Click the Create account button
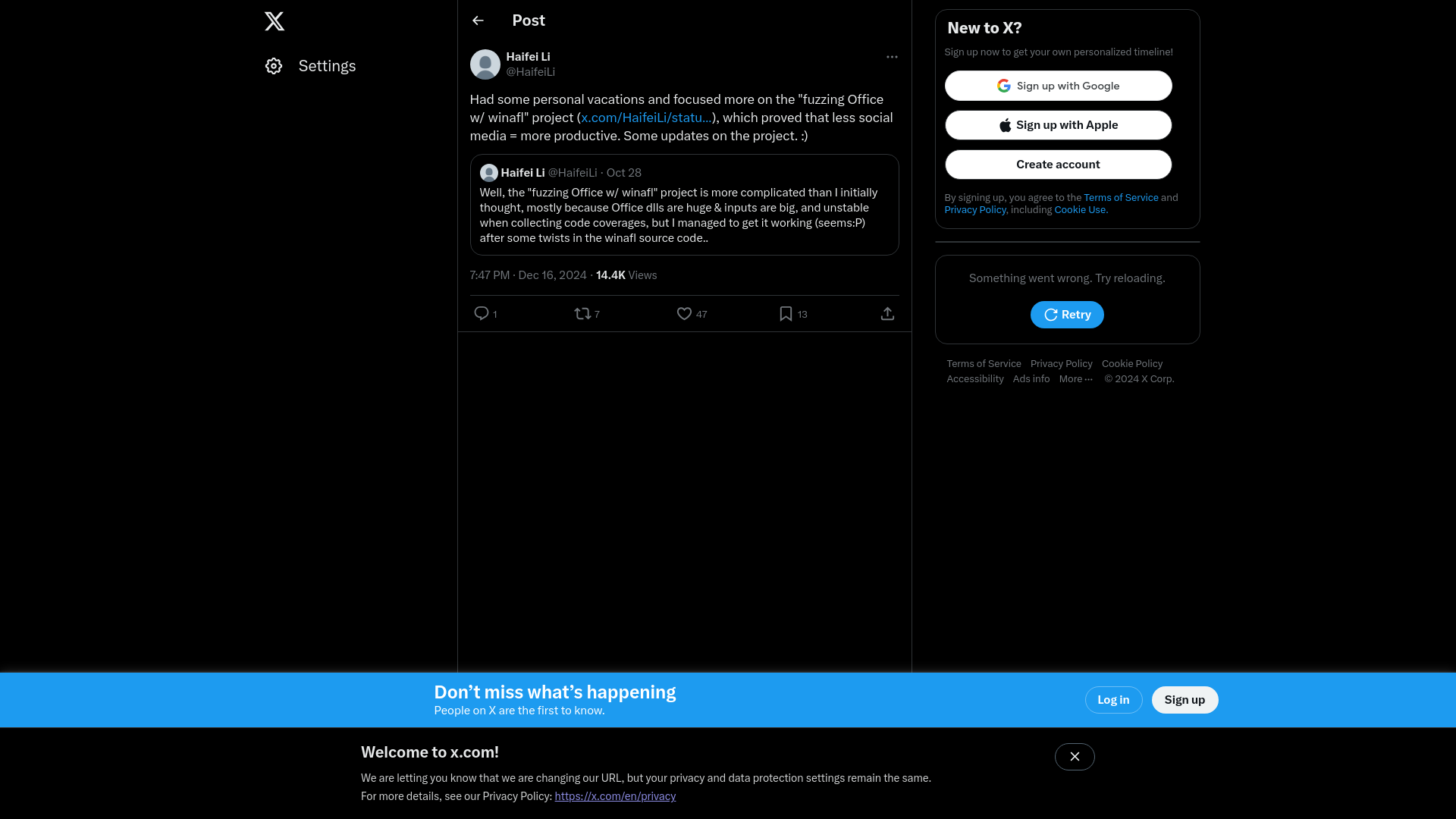 coord(1058,164)
